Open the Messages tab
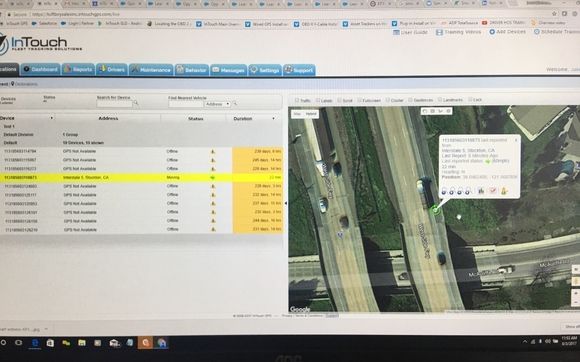This screenshot has width=580, height=362. pyautogui.click(x=228, y=70)
